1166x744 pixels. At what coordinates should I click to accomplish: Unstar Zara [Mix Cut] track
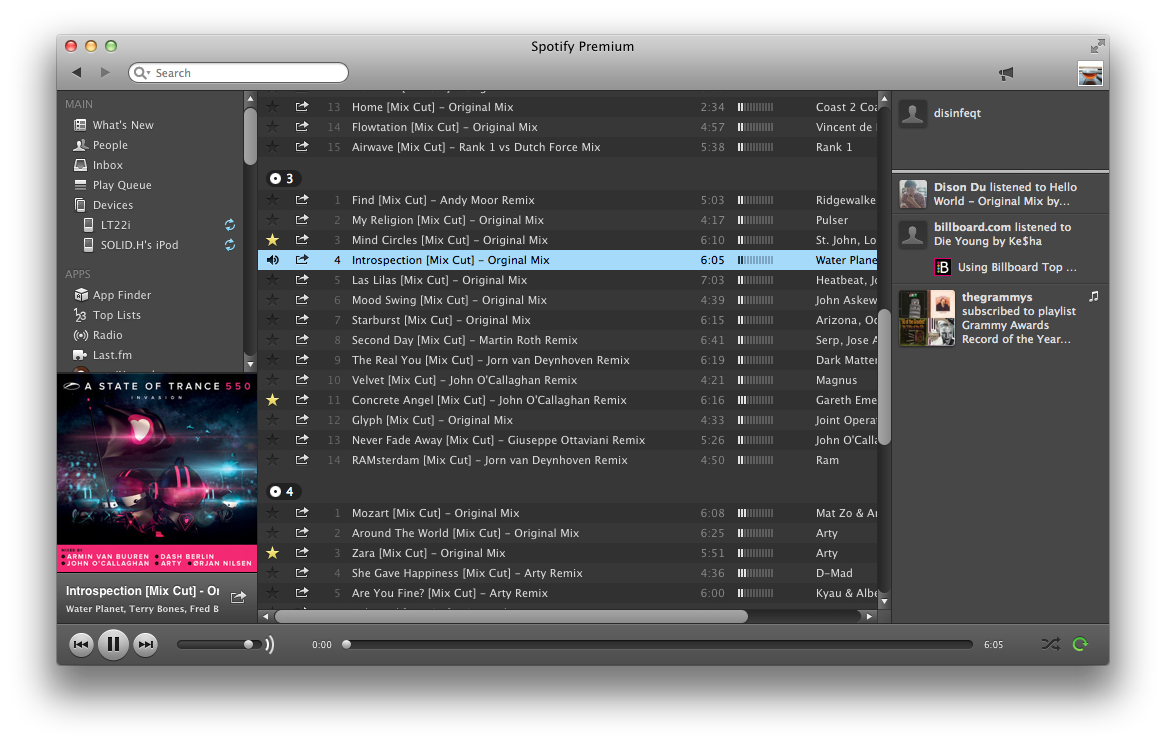point(273,553)
